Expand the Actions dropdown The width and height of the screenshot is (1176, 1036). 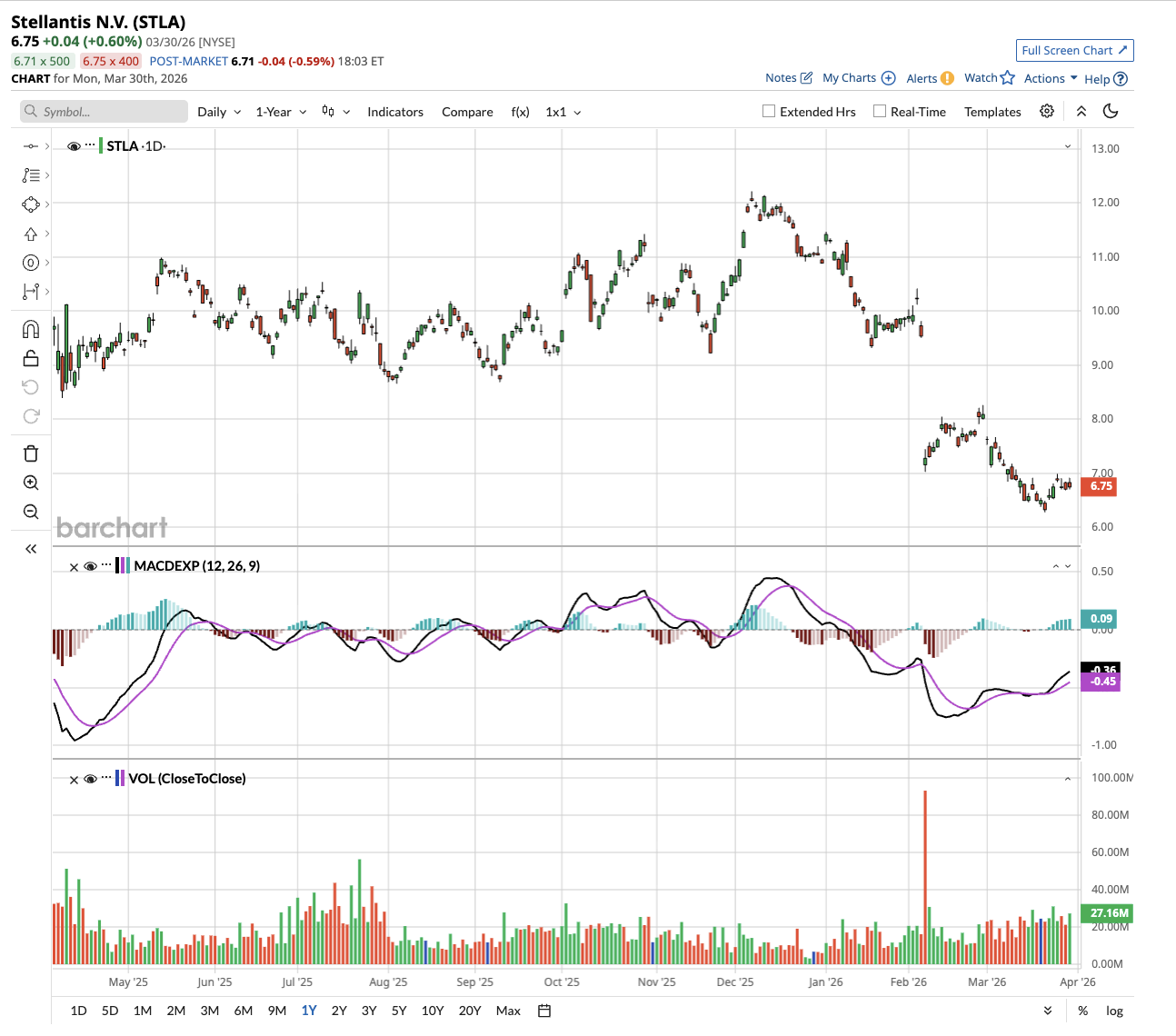1051,78
